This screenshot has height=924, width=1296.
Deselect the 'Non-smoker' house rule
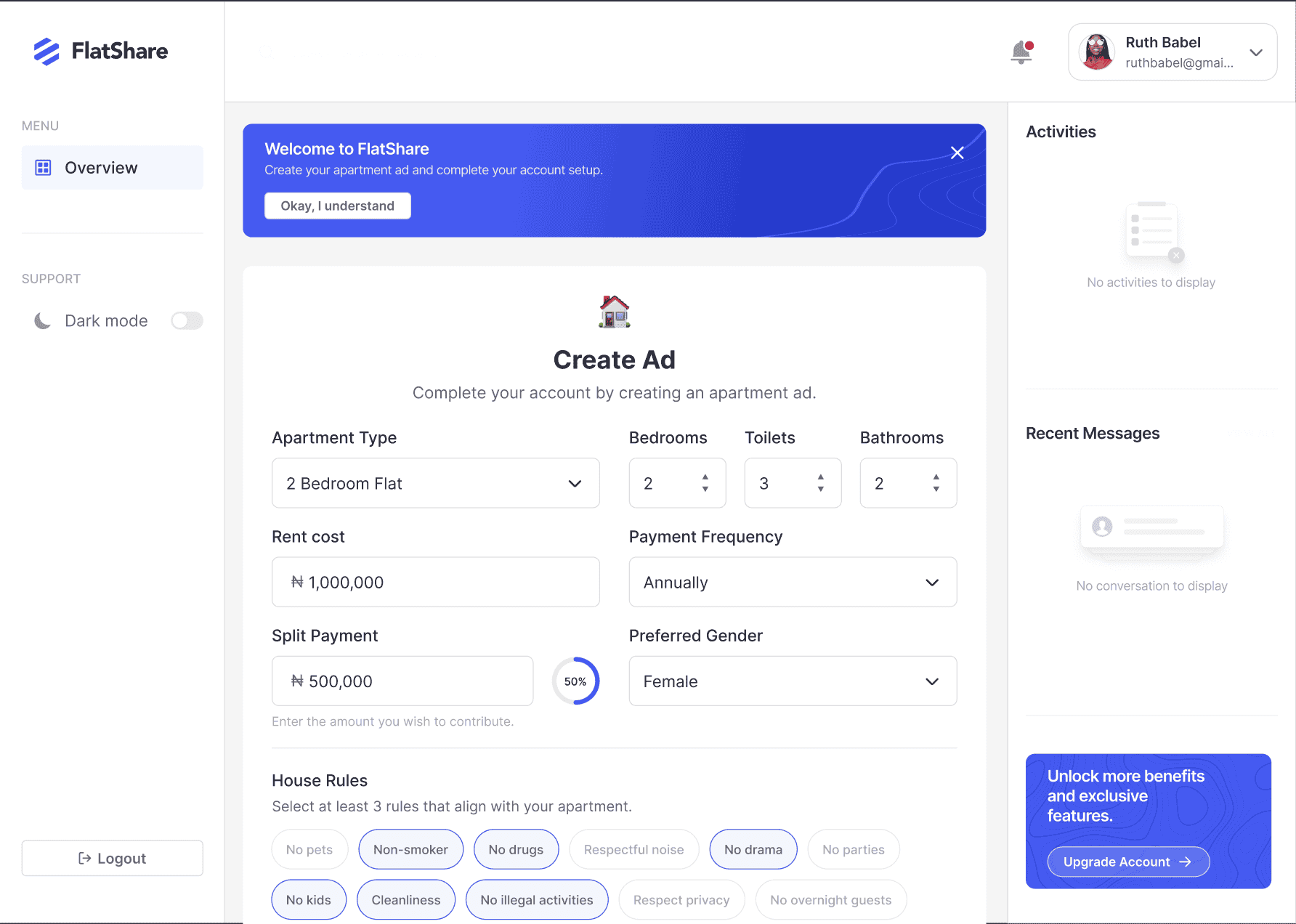(411, 849)
